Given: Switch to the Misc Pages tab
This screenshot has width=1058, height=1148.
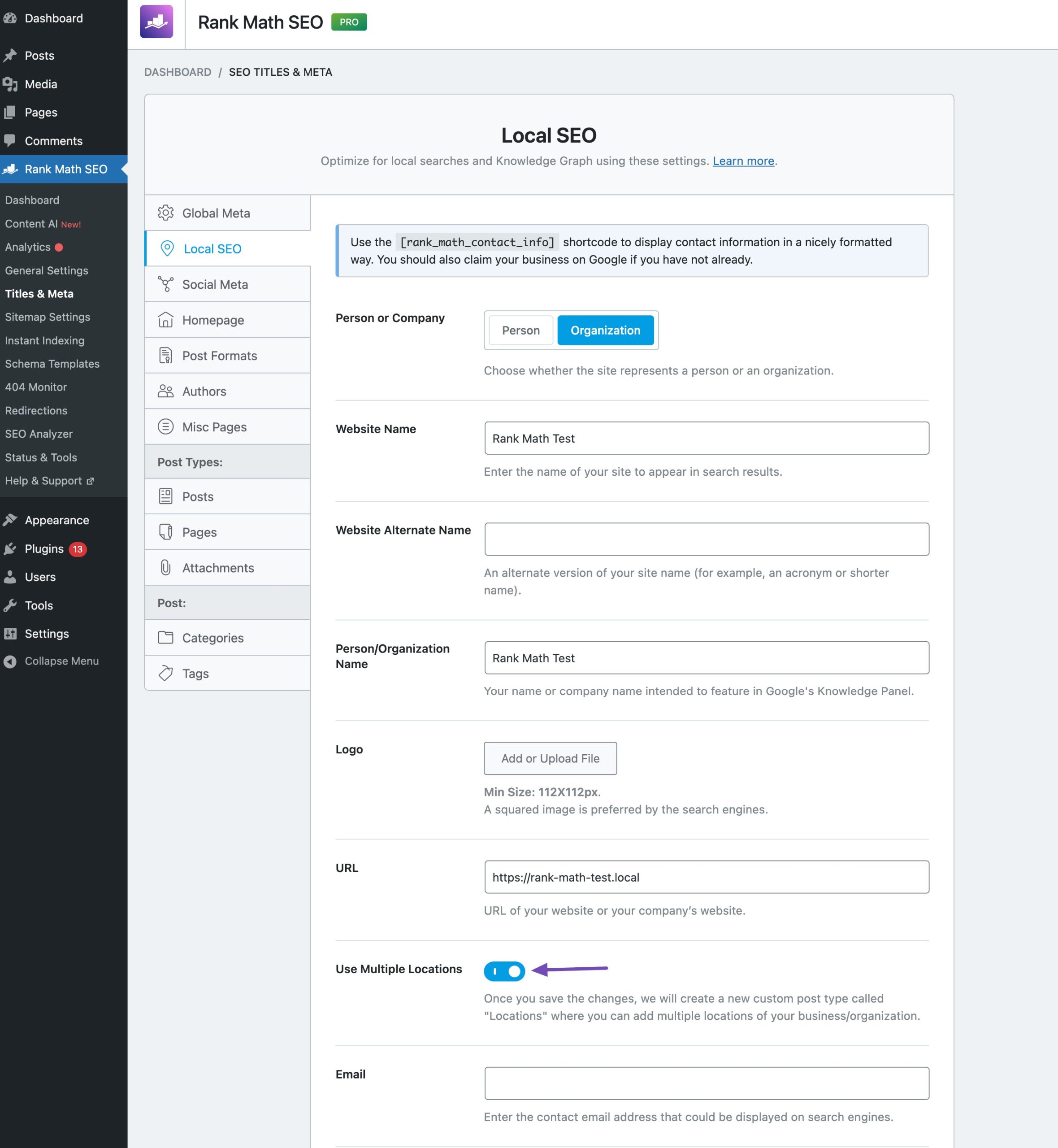Looking at the screenshot, I should 227,426.
